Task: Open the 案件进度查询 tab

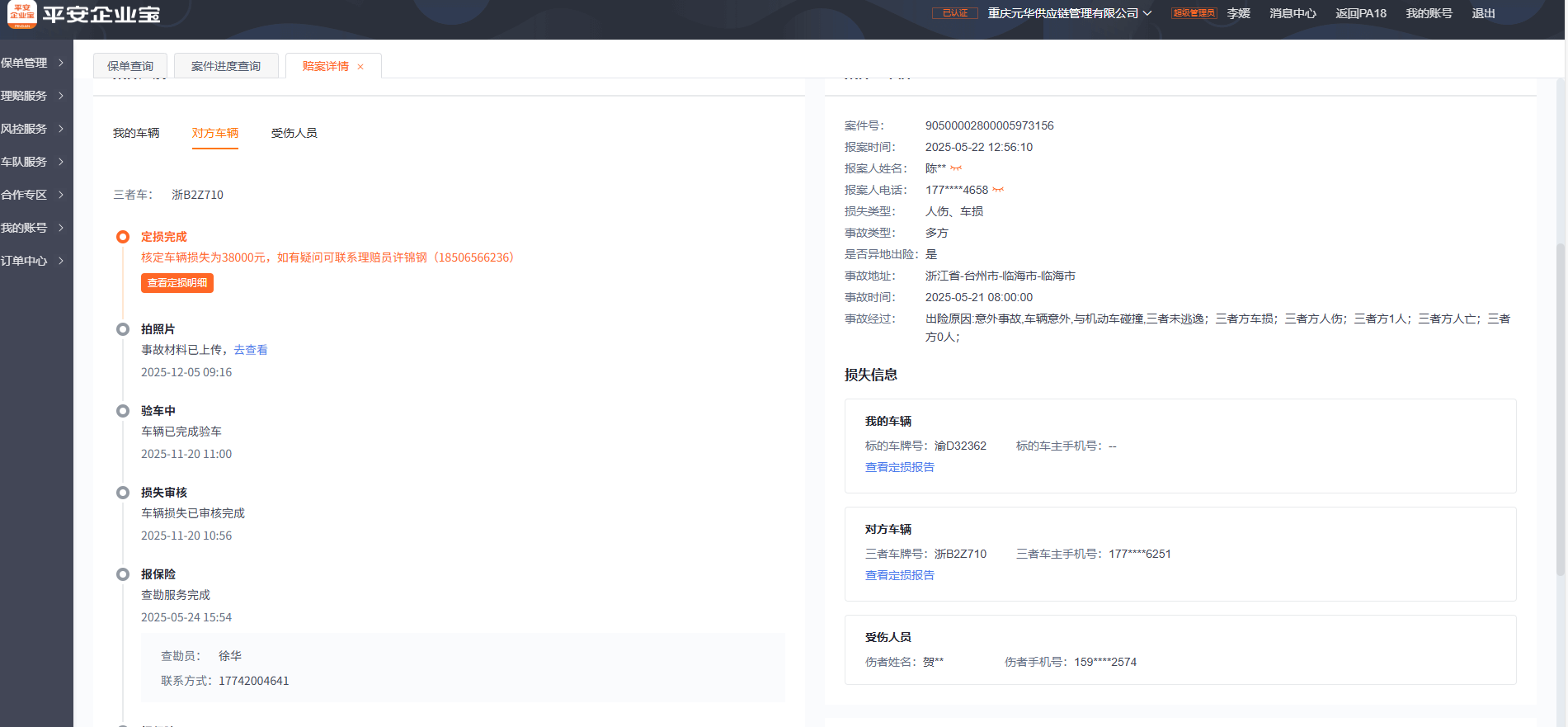Action: pos(225,66)
